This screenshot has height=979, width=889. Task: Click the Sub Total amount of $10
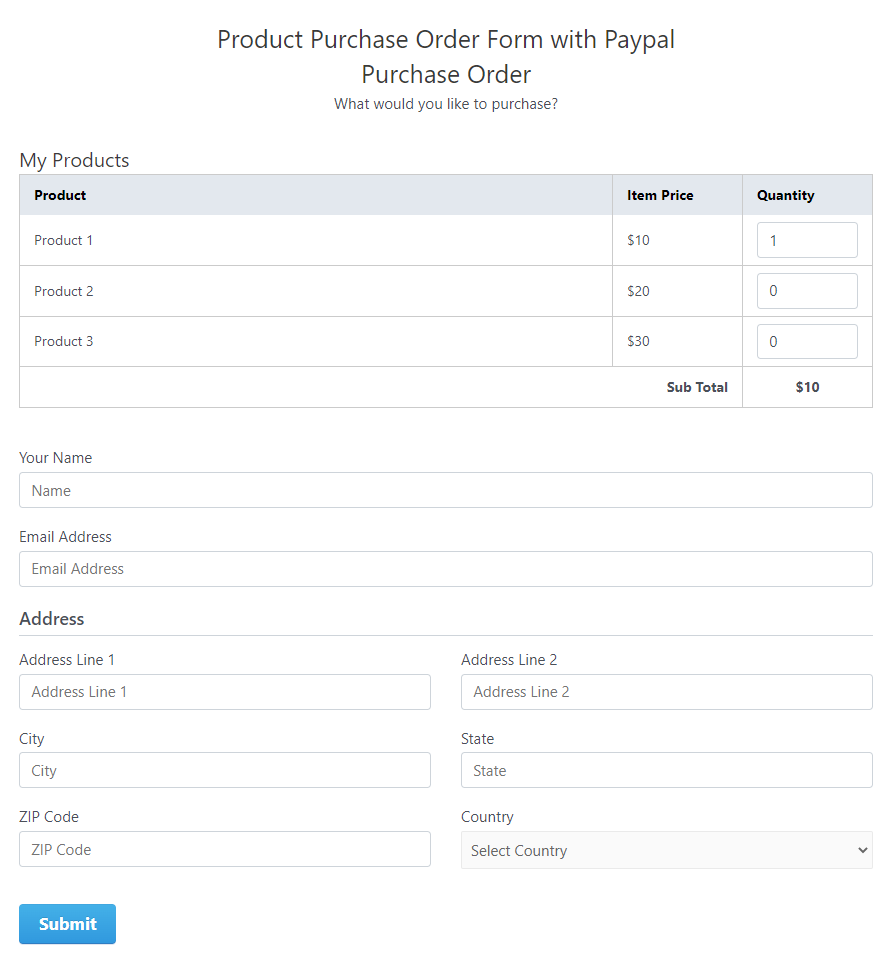807,387
